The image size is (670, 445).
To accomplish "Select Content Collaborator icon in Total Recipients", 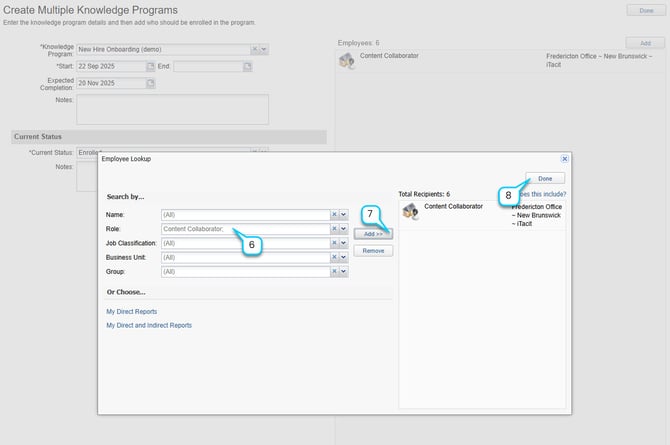I will 410,211.
